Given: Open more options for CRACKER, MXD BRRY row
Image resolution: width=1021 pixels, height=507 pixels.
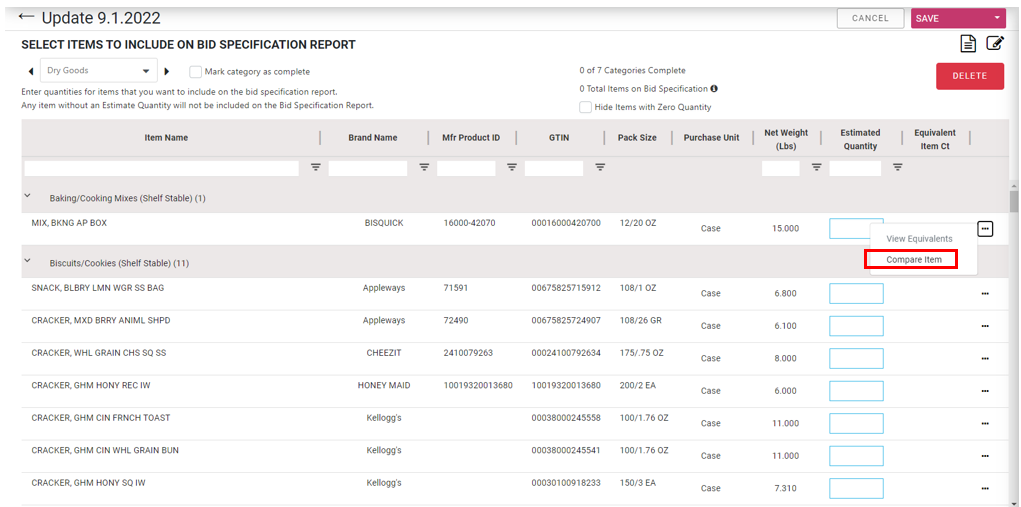Looking at the screenshot, I should 985,326.
